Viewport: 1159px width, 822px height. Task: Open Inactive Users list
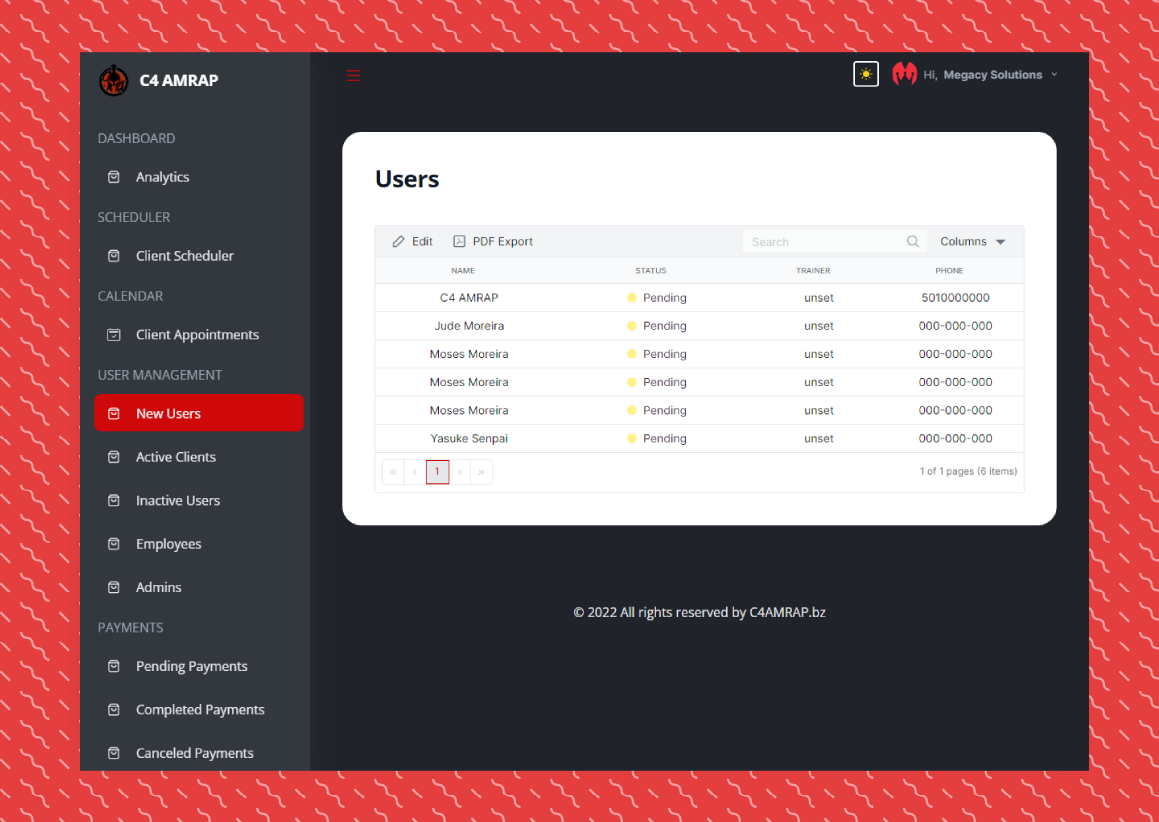pyautogui.click(x=178, y=500)
